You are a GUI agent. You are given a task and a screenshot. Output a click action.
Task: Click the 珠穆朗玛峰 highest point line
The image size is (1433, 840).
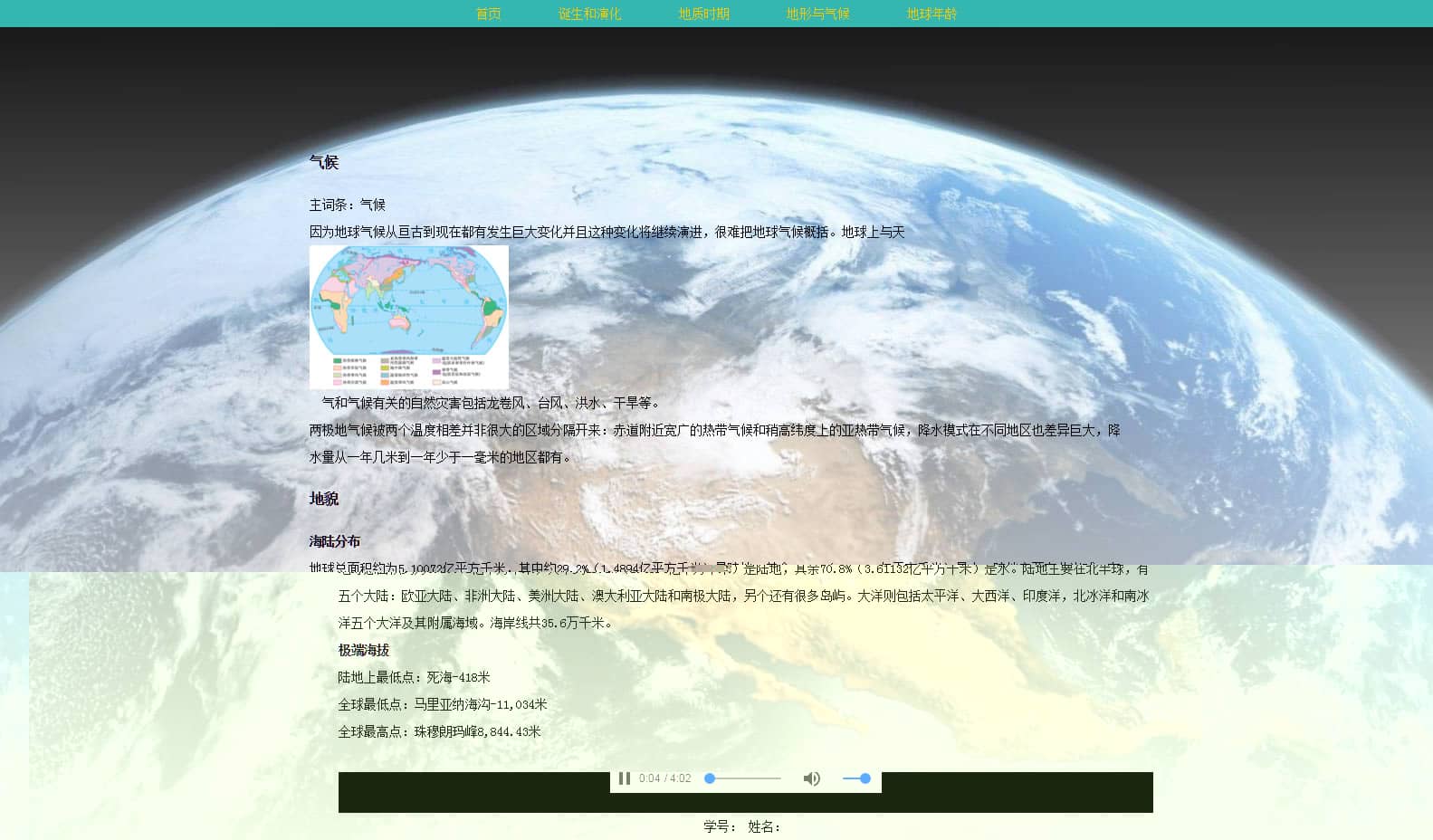coord(439,731)
